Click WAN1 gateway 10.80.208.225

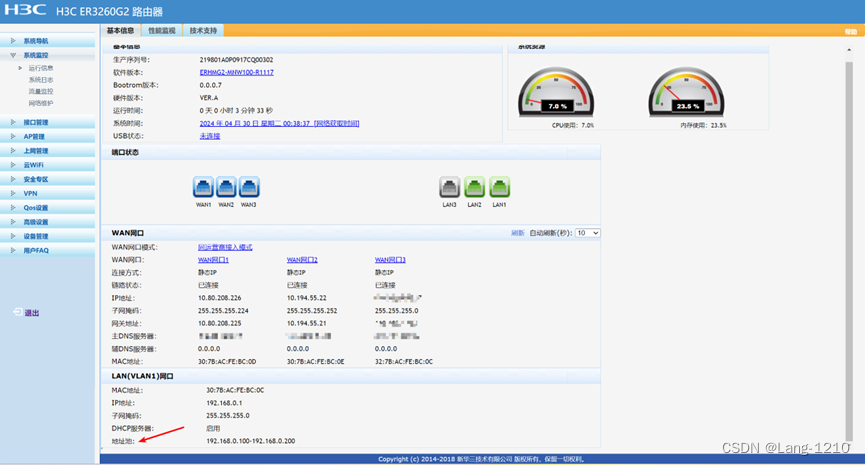[220, 323]
